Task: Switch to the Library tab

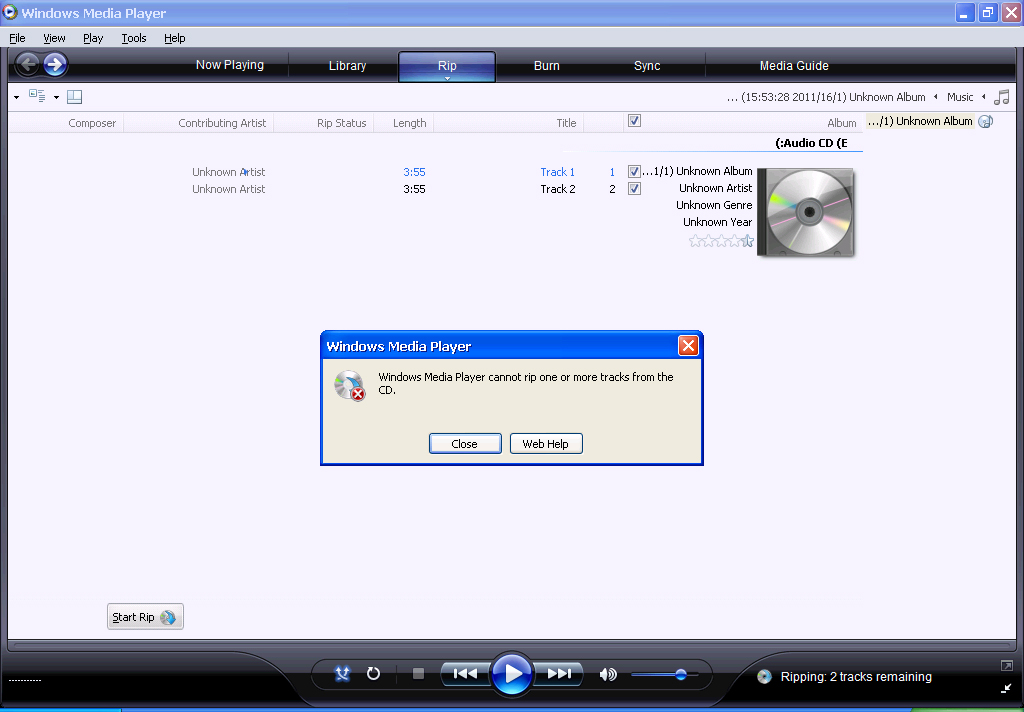Action: pos(347,65)
